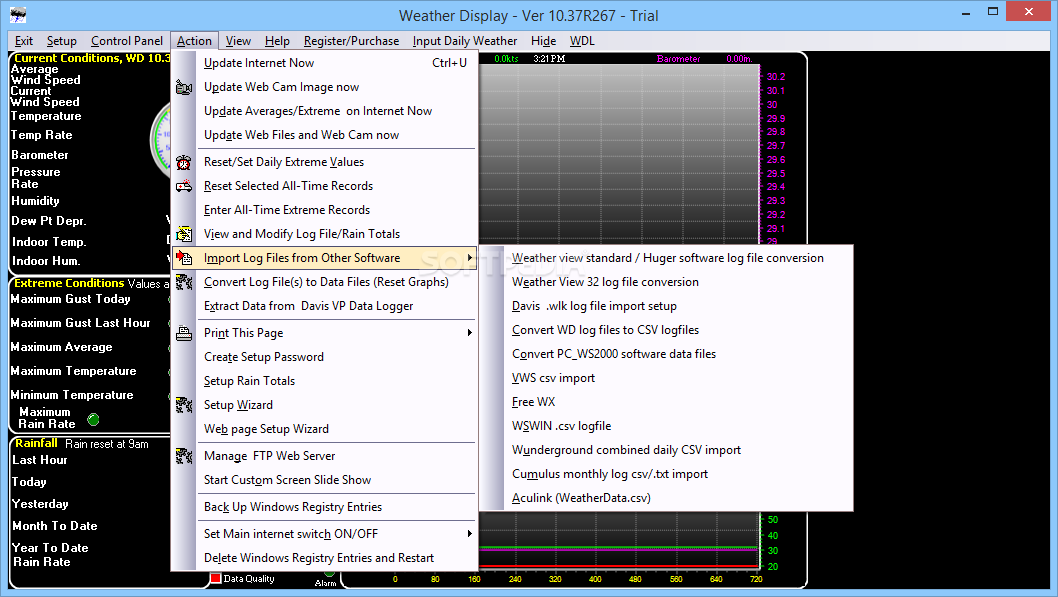Open the Control Panel menu
The height and width of the screenshot is (597, 1058).
tap(127, 41)
